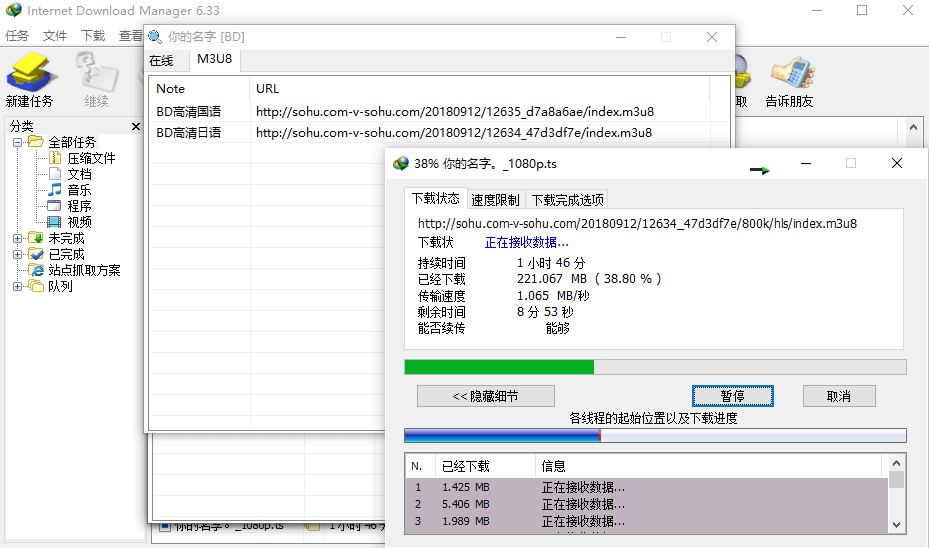
Task: Click thread list scrollbar down arrow
Action: tap(896, 525)
